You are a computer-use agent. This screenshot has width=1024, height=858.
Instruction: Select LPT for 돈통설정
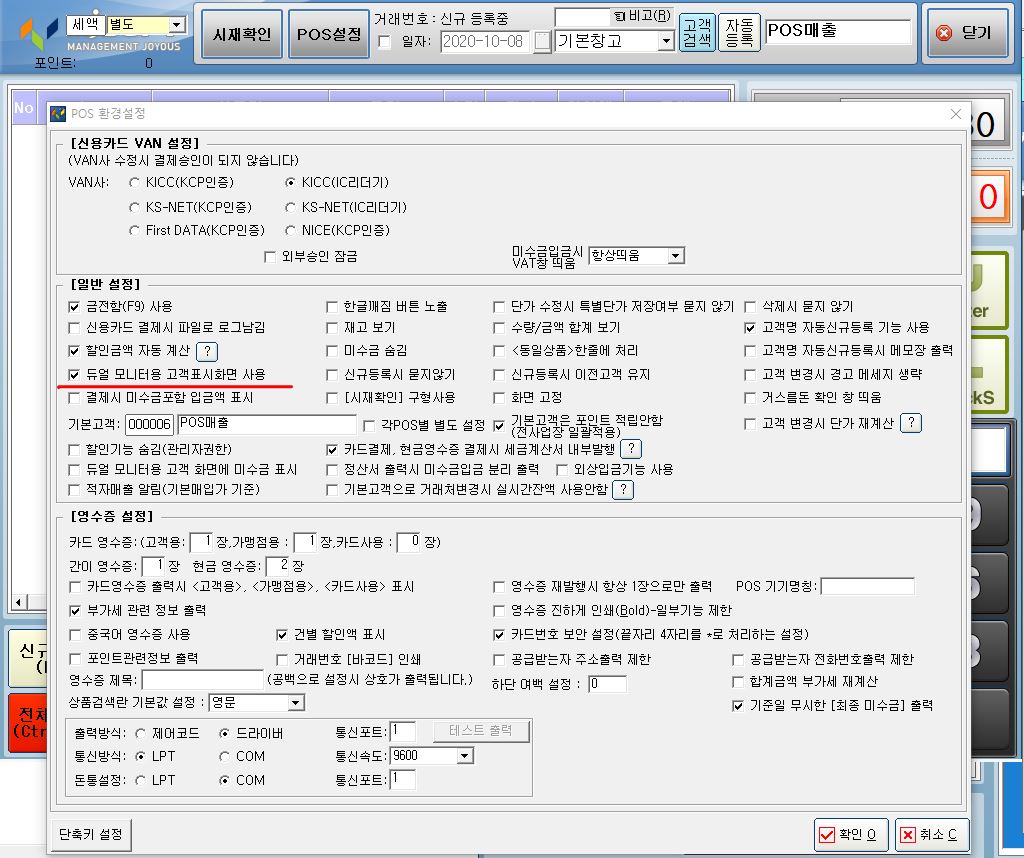(140, 780)
